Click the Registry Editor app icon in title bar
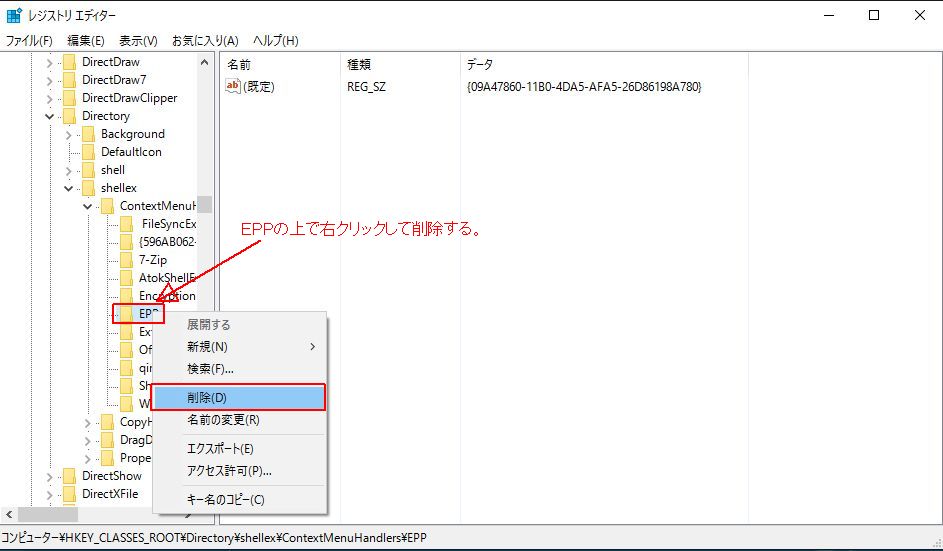The image size is (943, 551). pos(14,15)
